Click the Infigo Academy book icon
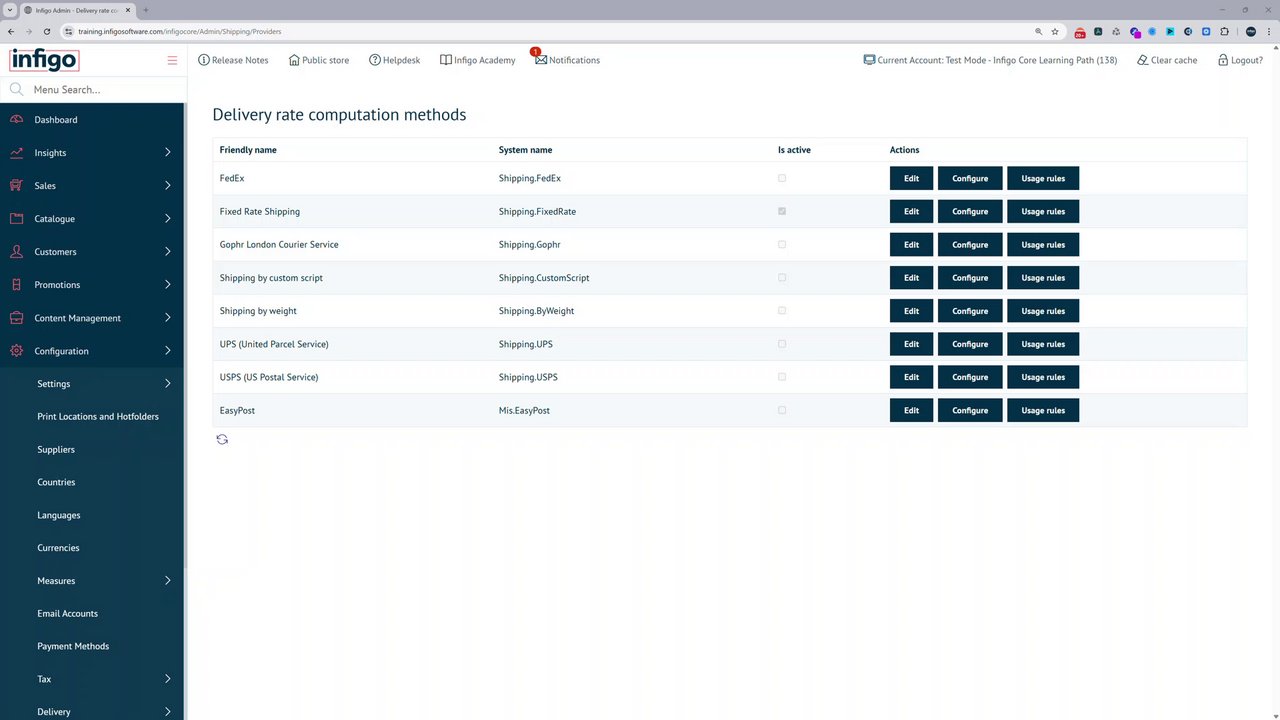Screen dimensions: 1280x720 (x=446, y=60)
